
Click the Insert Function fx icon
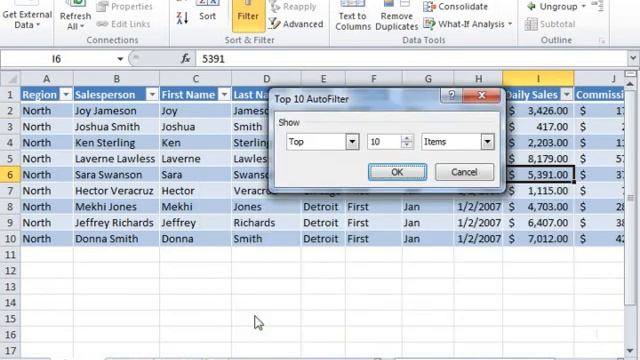point(185,59)
